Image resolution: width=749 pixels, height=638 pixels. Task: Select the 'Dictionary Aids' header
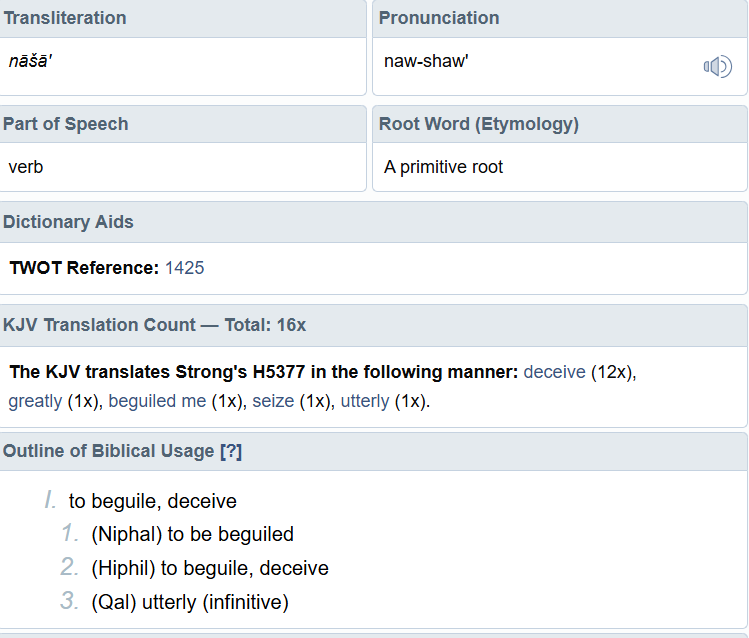point(68,222)
